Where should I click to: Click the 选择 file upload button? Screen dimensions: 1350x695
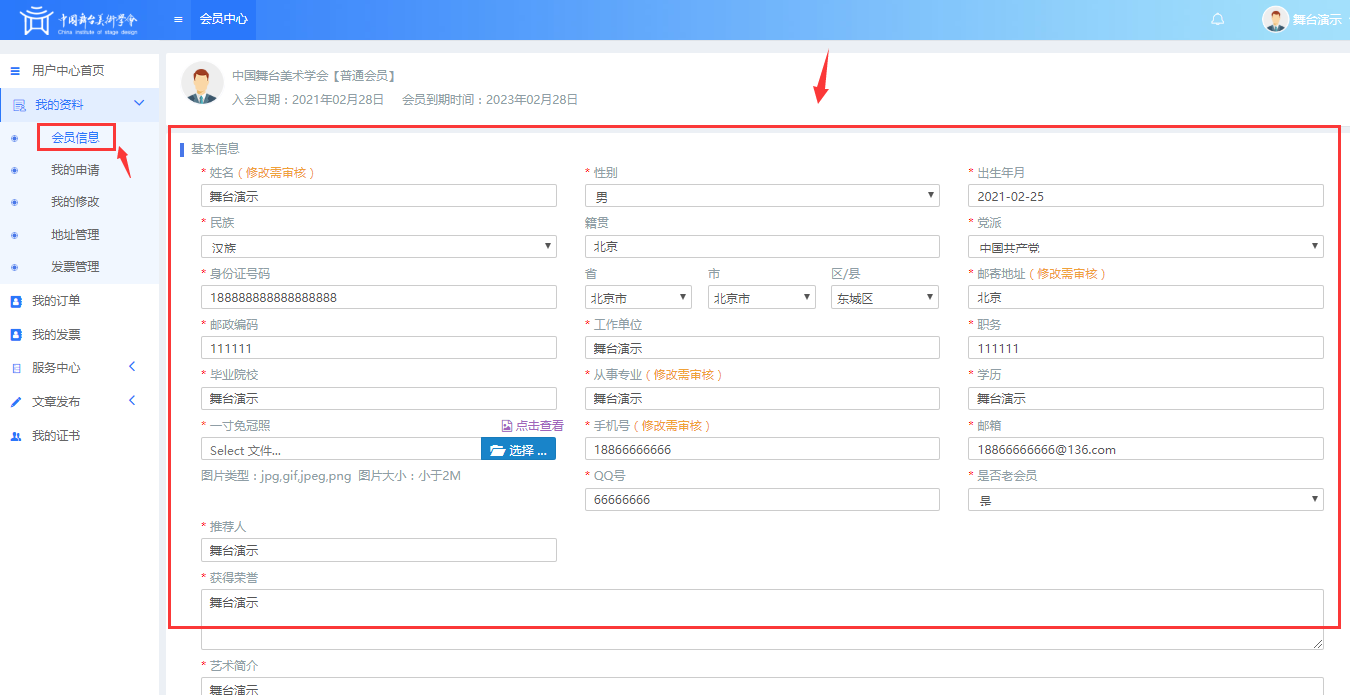pyautogui.click(x=518, y=450)
